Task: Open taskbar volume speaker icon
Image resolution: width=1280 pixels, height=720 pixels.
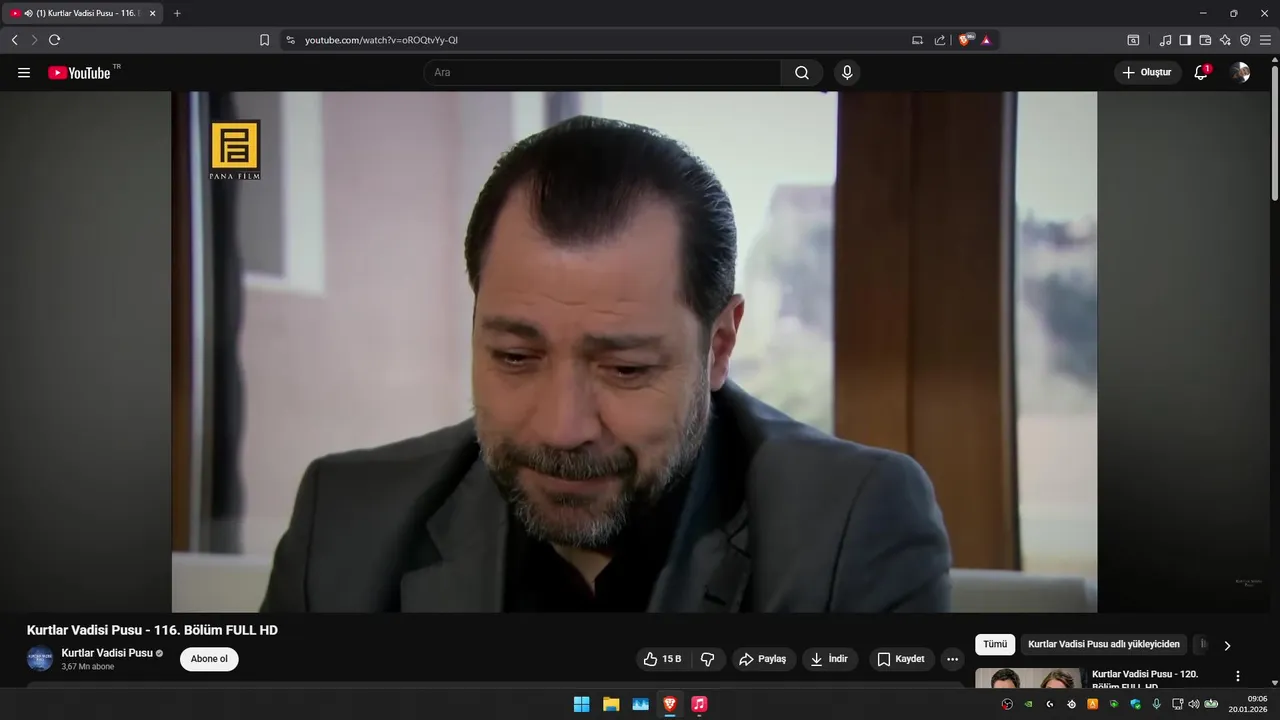Action: [x=1193, y=704]
